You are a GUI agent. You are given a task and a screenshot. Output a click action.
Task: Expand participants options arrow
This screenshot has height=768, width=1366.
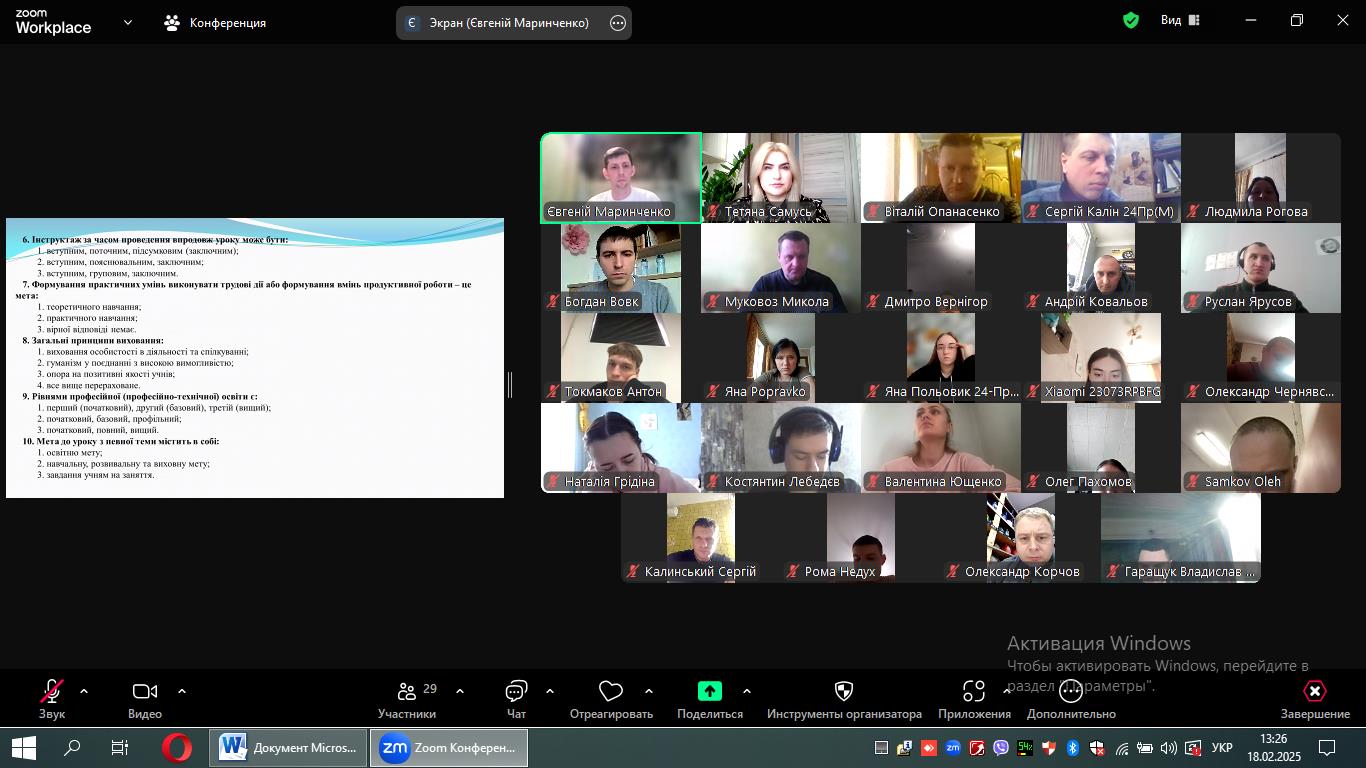(x=460, y=691)
